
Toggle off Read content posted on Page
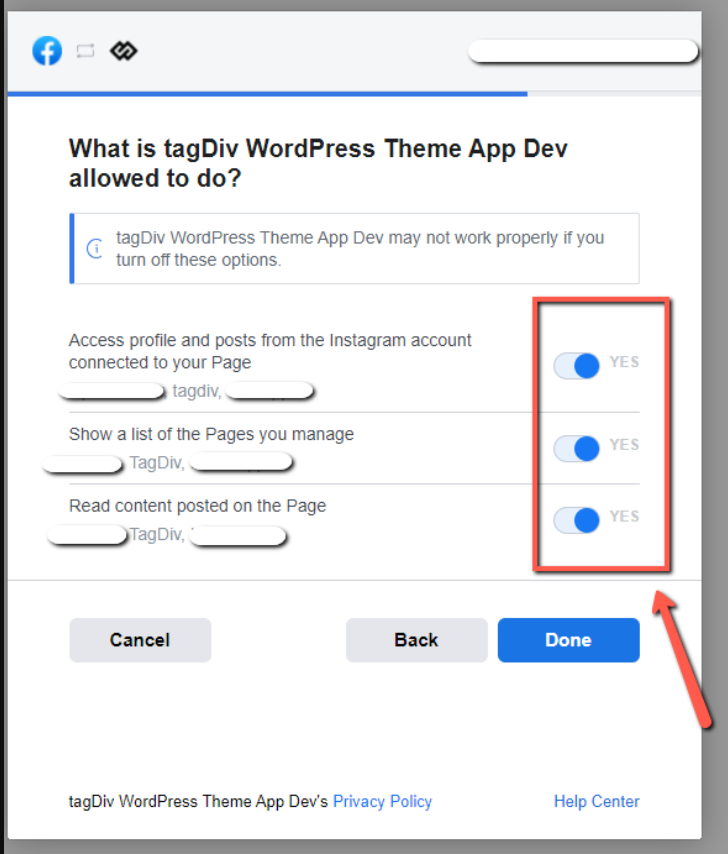[x=576, y=520]
